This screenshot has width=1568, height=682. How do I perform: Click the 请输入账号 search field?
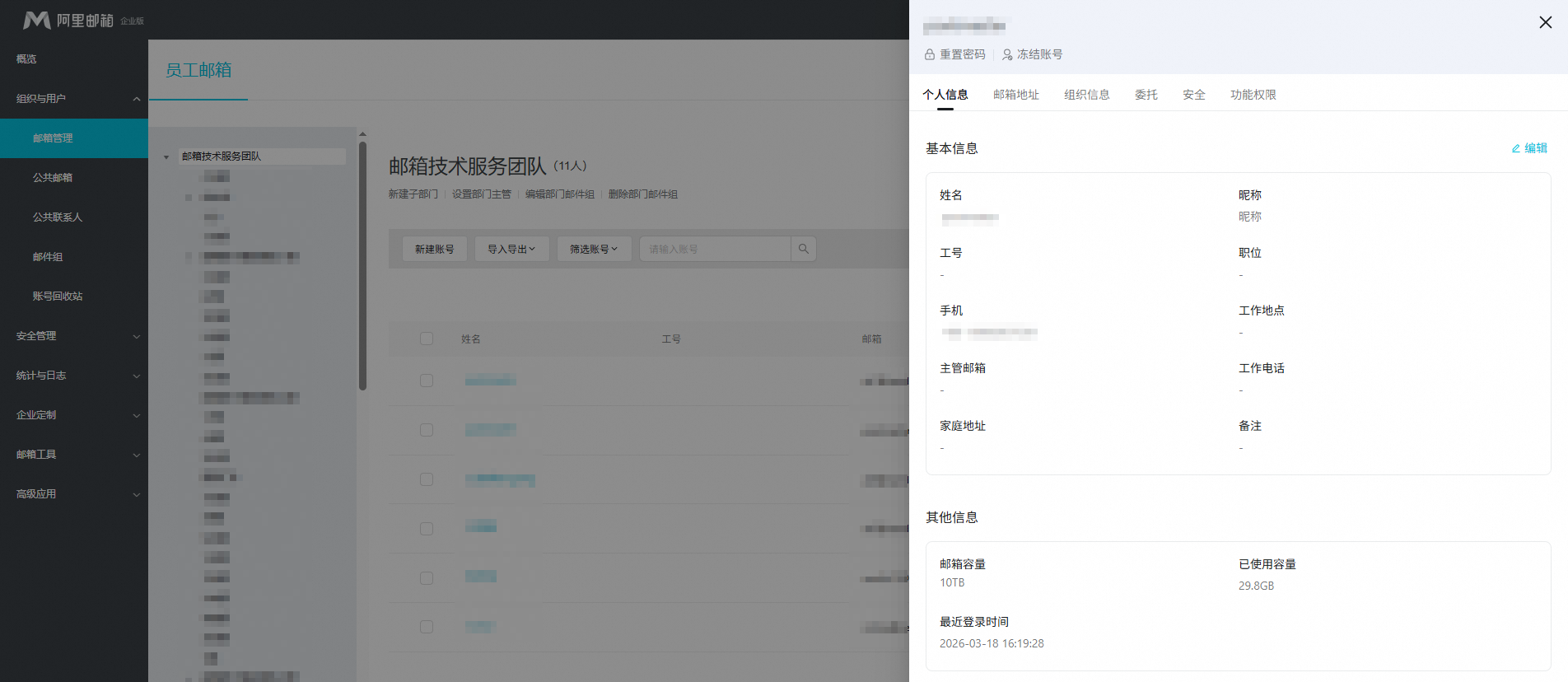click(715, 249)
